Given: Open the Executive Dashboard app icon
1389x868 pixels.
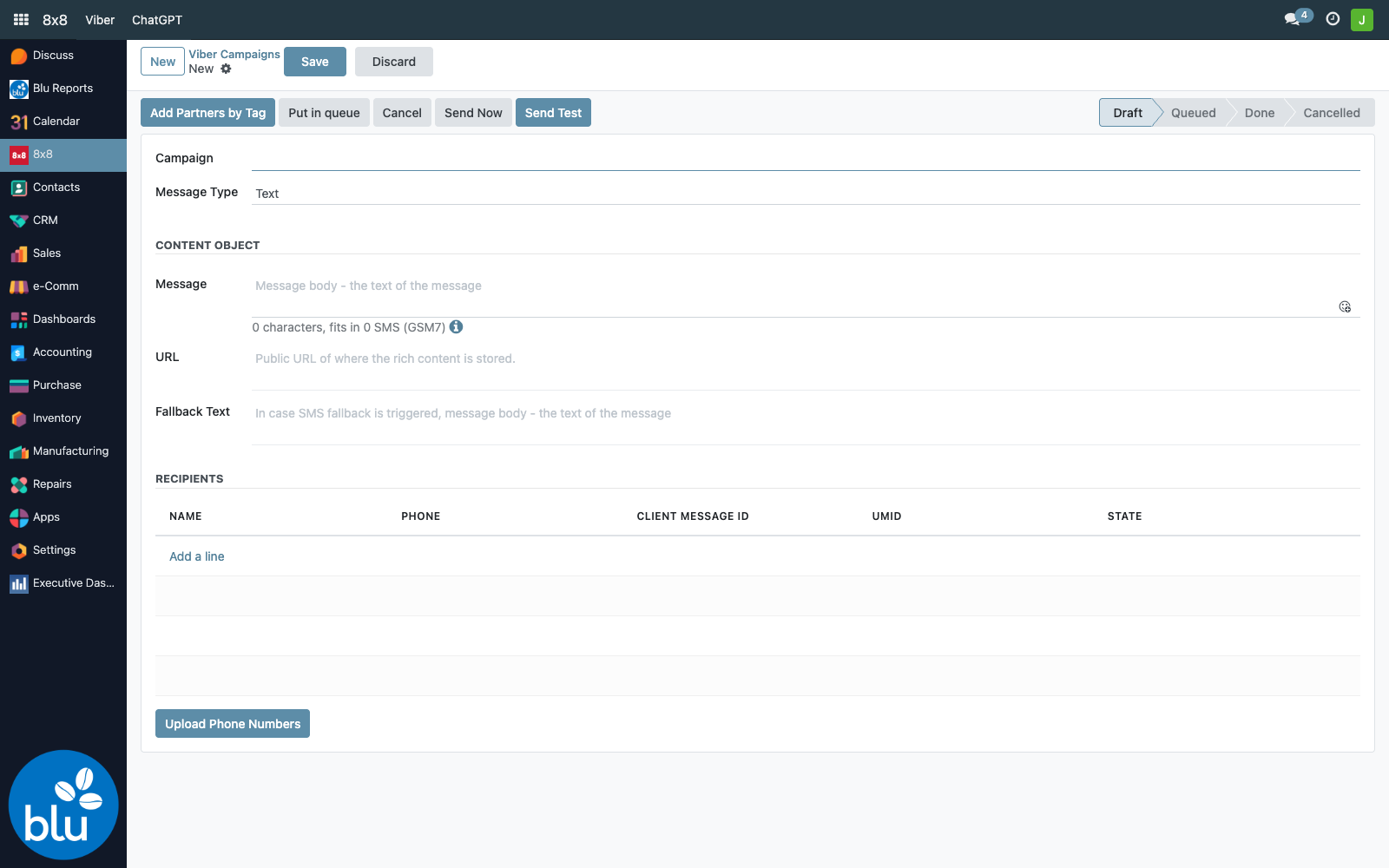Looking at the screenshot, I should [x=18, y=583].
